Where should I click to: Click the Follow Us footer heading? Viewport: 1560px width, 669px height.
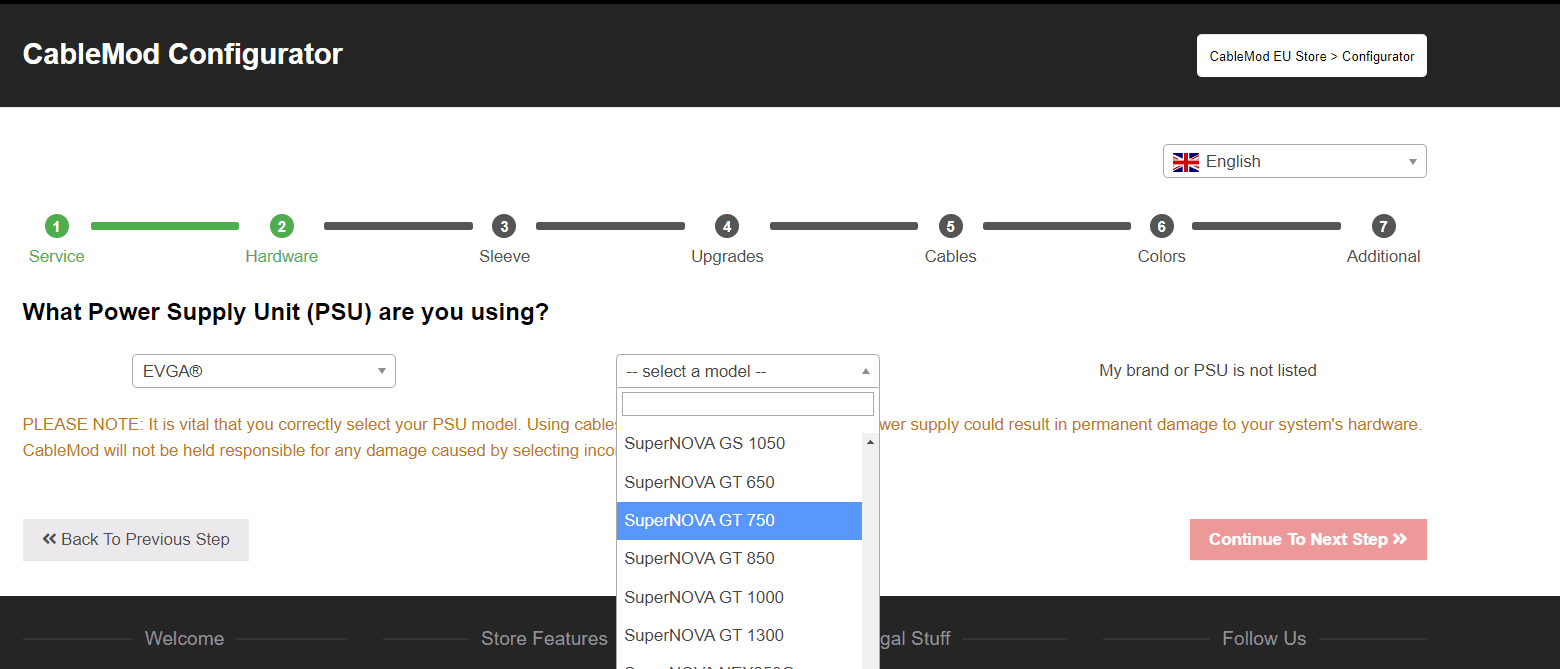coord(1264,638)
